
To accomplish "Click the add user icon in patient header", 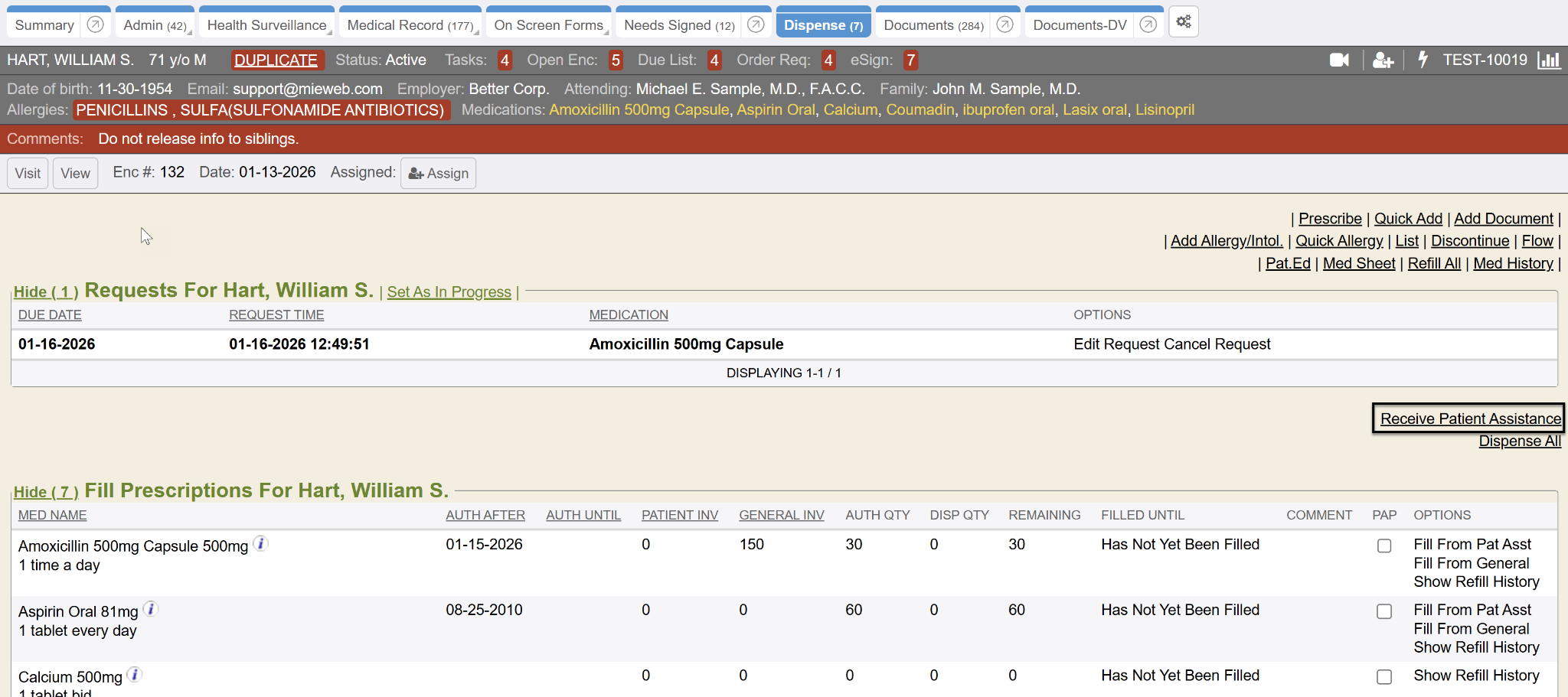I will 1383,60.
